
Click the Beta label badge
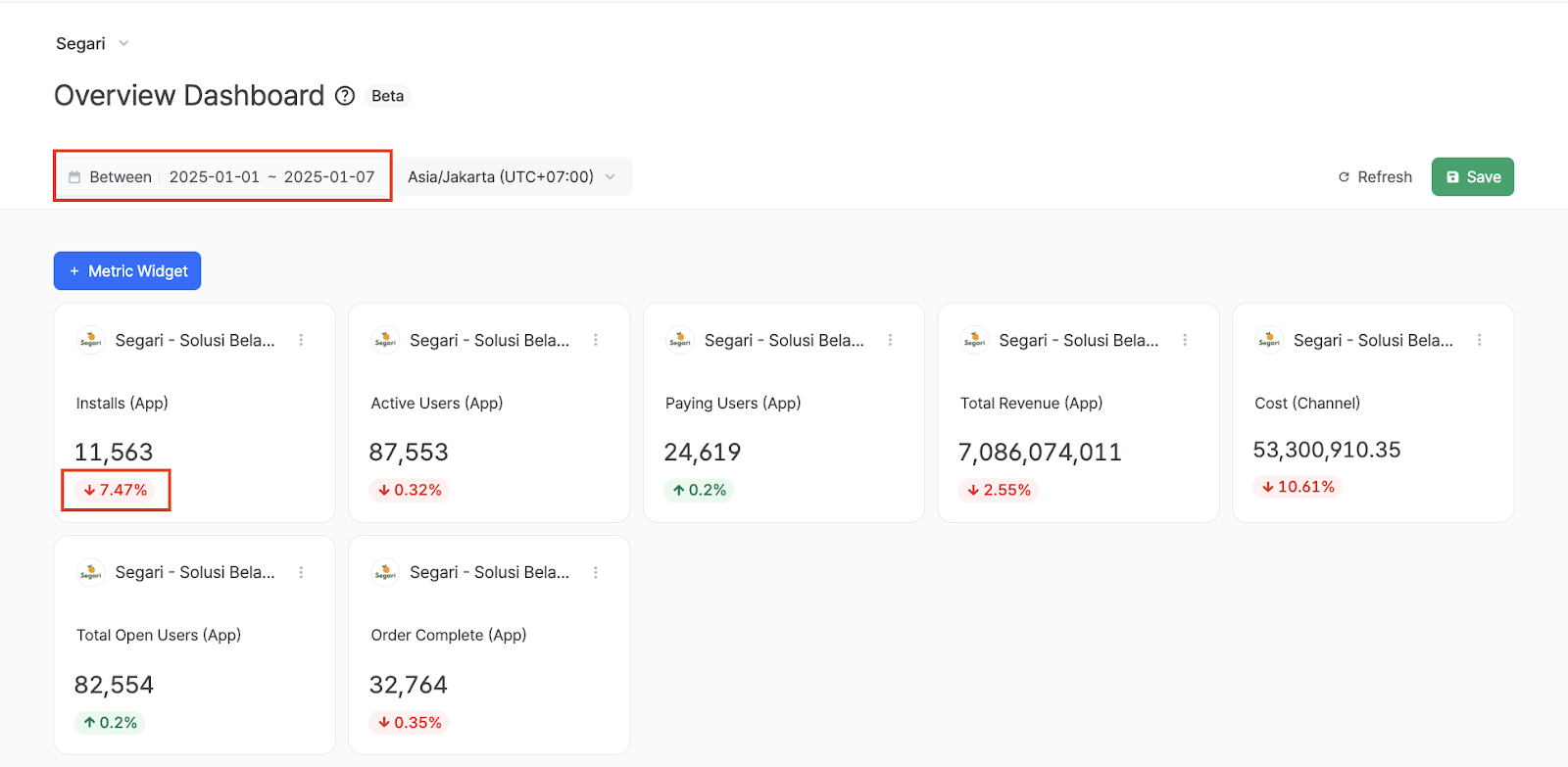[387, 96]
